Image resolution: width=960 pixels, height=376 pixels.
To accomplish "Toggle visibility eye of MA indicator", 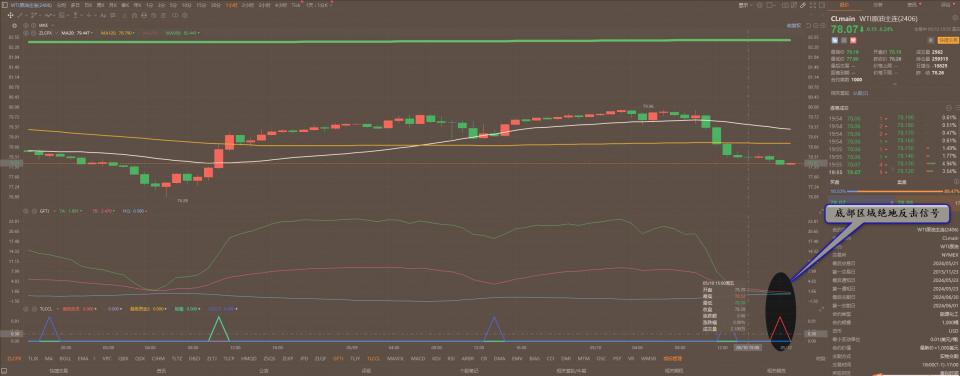I will click(26, 25).
